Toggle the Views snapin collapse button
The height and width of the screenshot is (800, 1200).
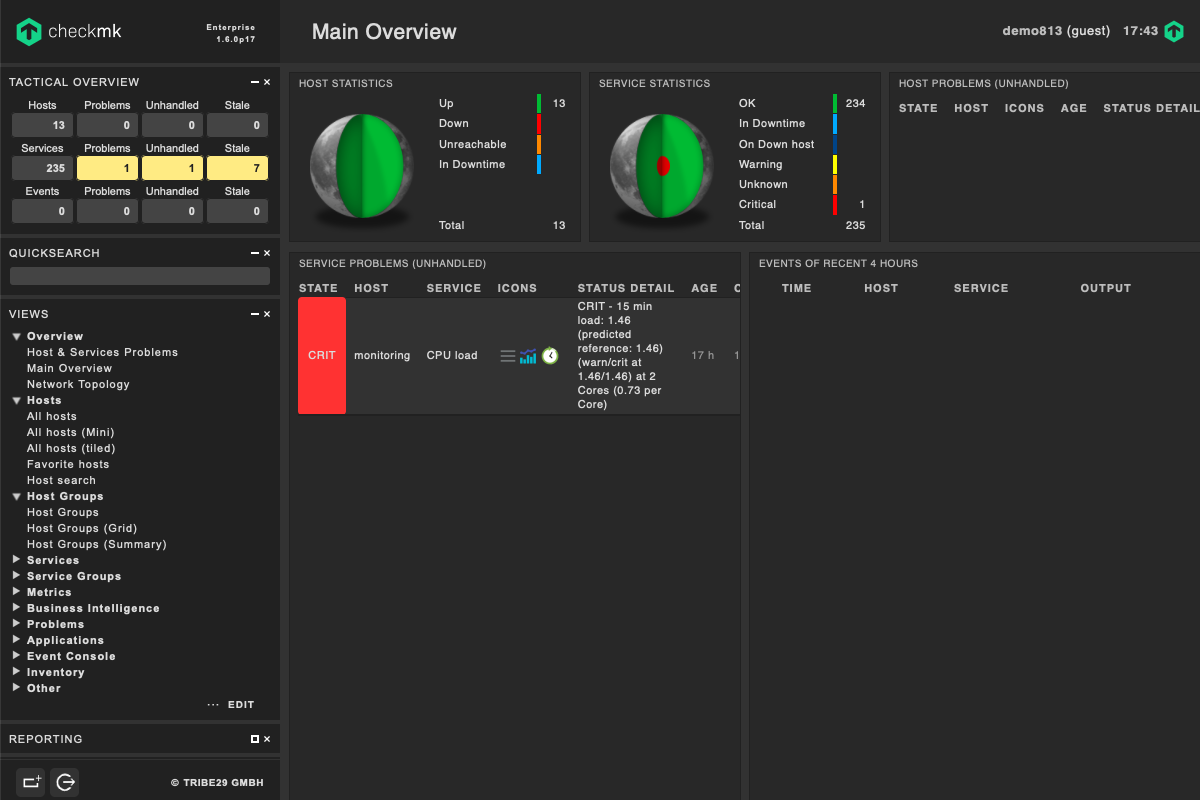click(255, 314)
